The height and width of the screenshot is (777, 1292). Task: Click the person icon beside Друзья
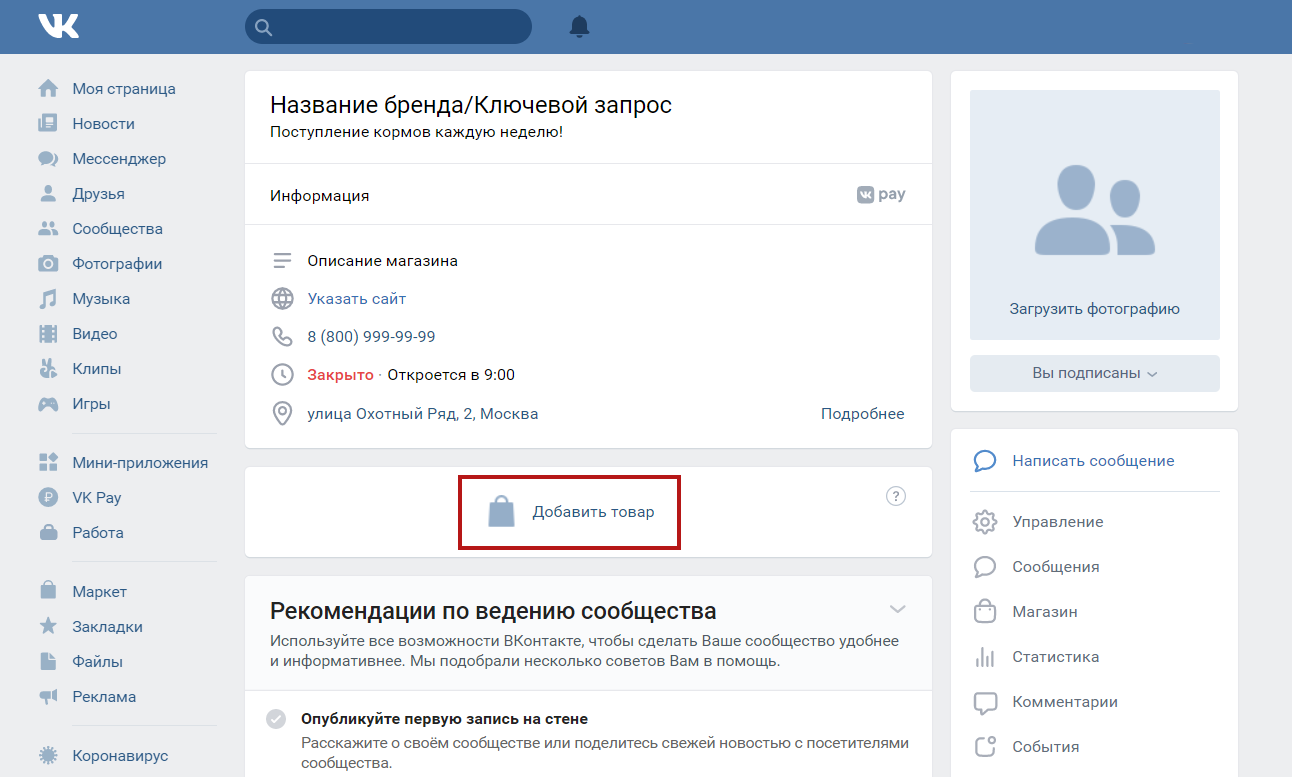48,193
